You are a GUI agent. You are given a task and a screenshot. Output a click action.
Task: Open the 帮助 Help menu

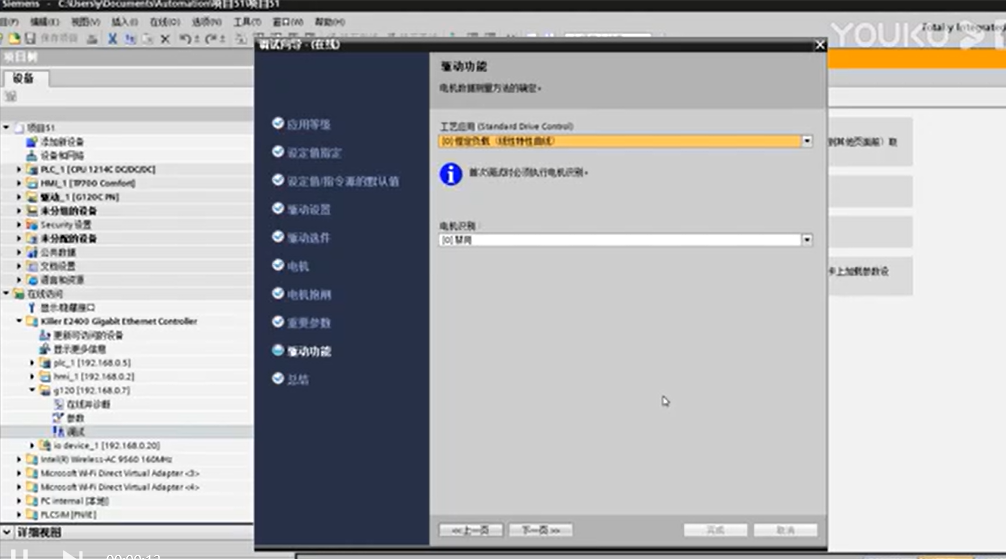tap(329, 22)
